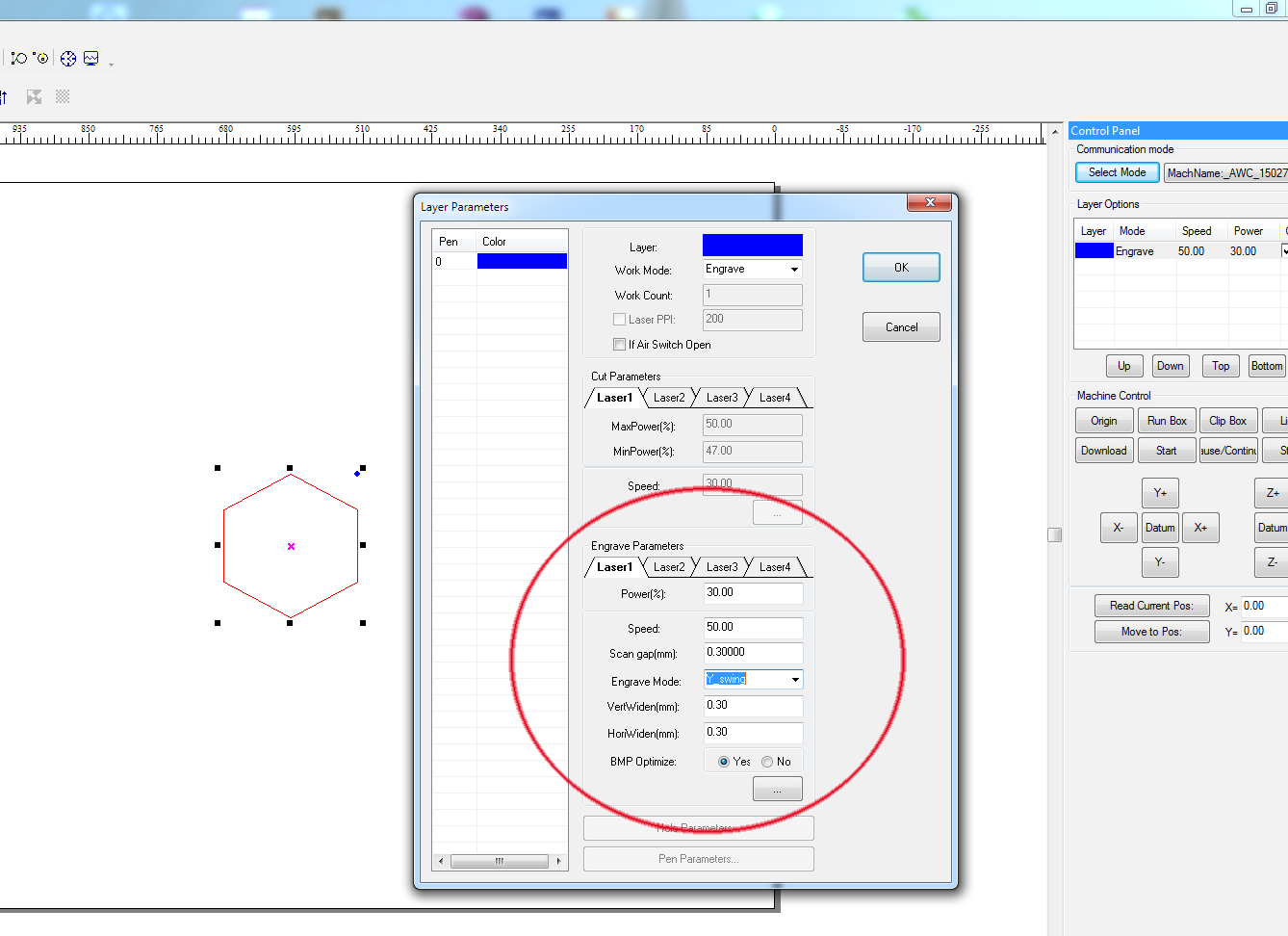1288x936 pixels.
Task: Switch to Laser2 tab in Cut Parameters
Action: [x=669, y=398]
